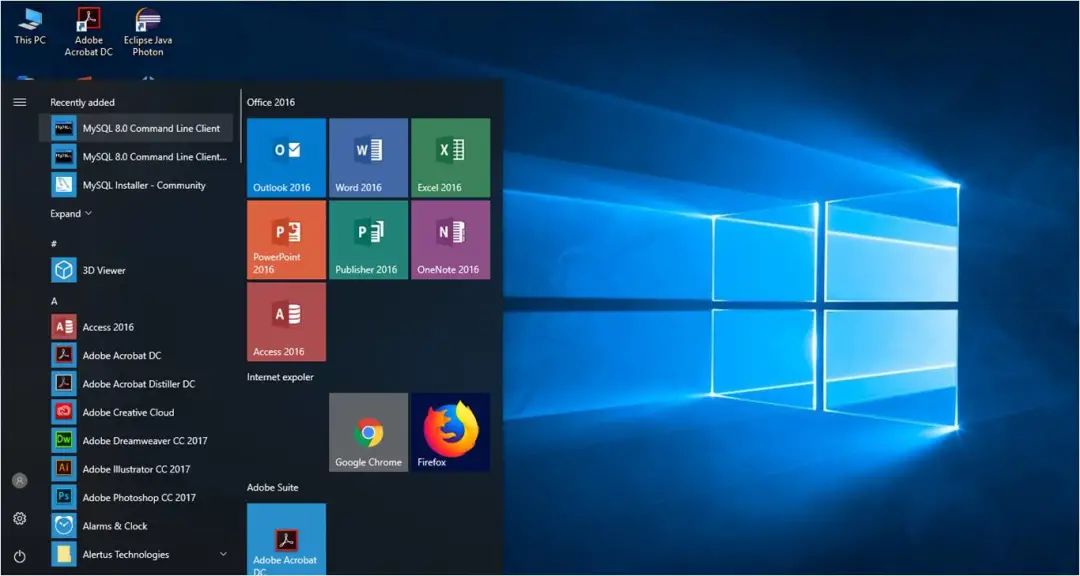Launch Adobe Creative Cloud
This screenshot has height=576, width=1080.
(136, 412)
